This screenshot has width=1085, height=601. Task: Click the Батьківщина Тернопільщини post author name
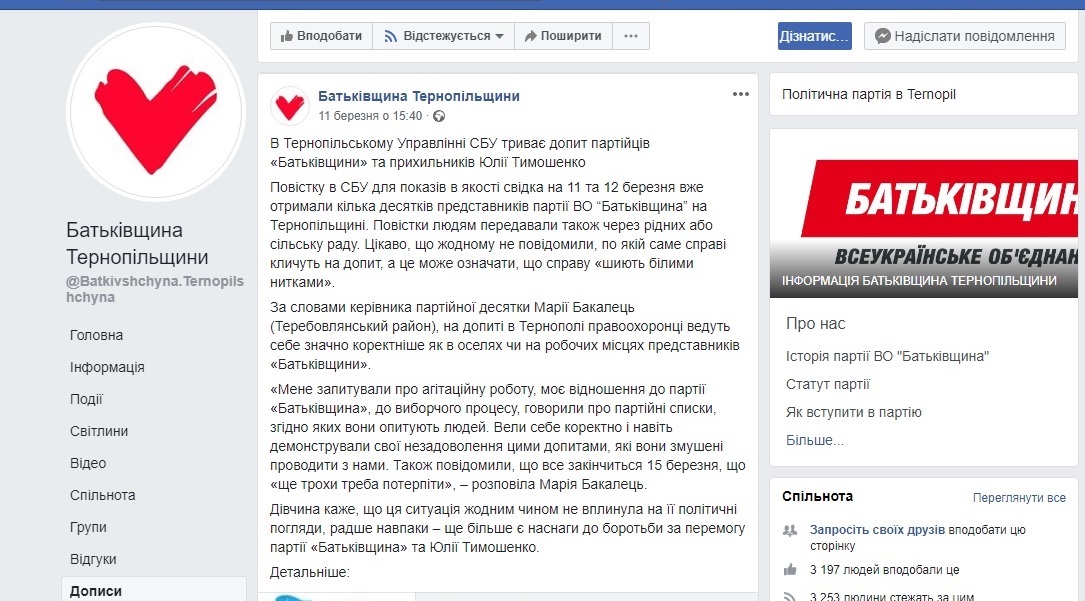[x=419, y=96]
